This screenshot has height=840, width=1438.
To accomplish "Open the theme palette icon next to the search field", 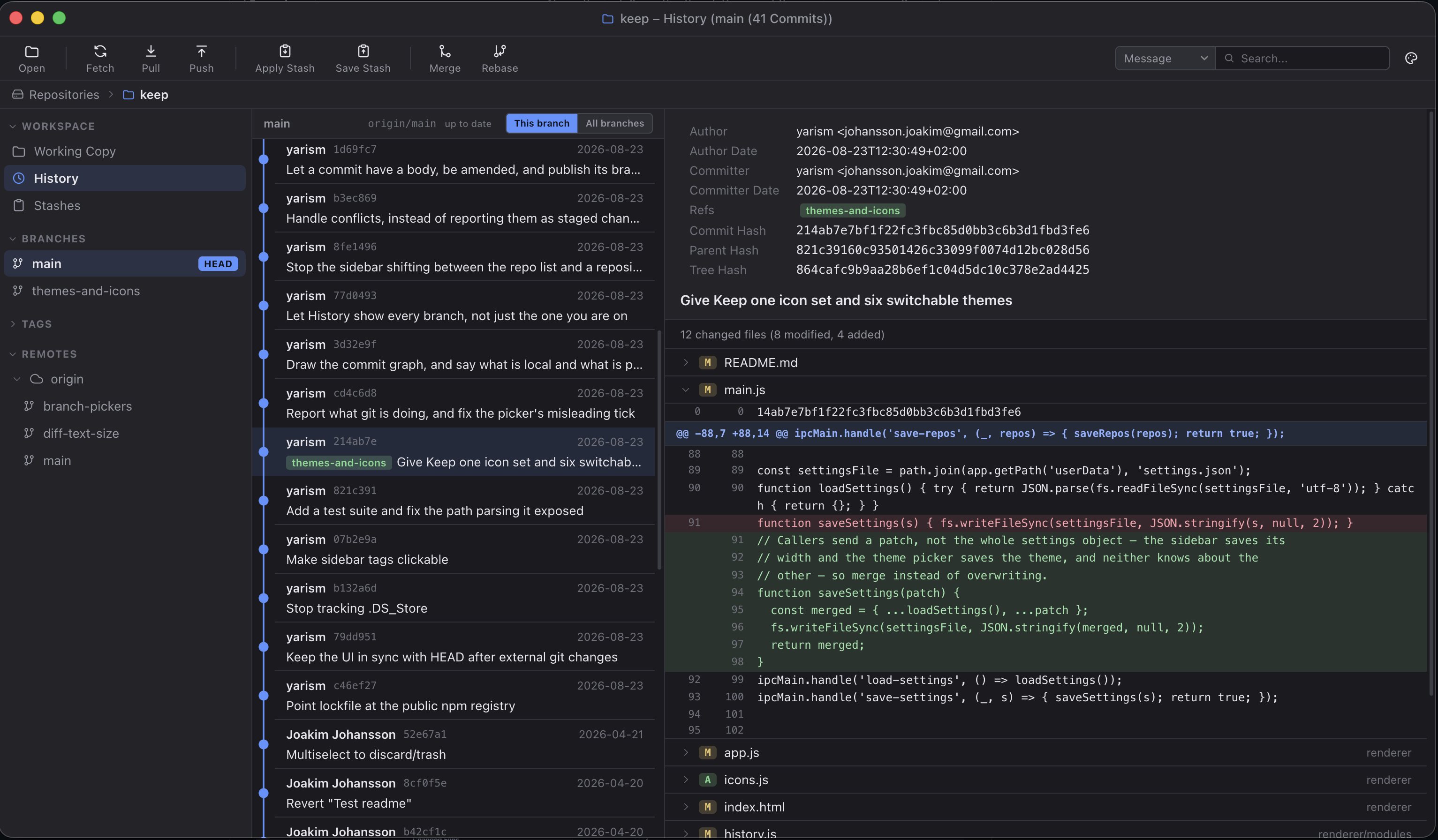I will [1411, 58].
